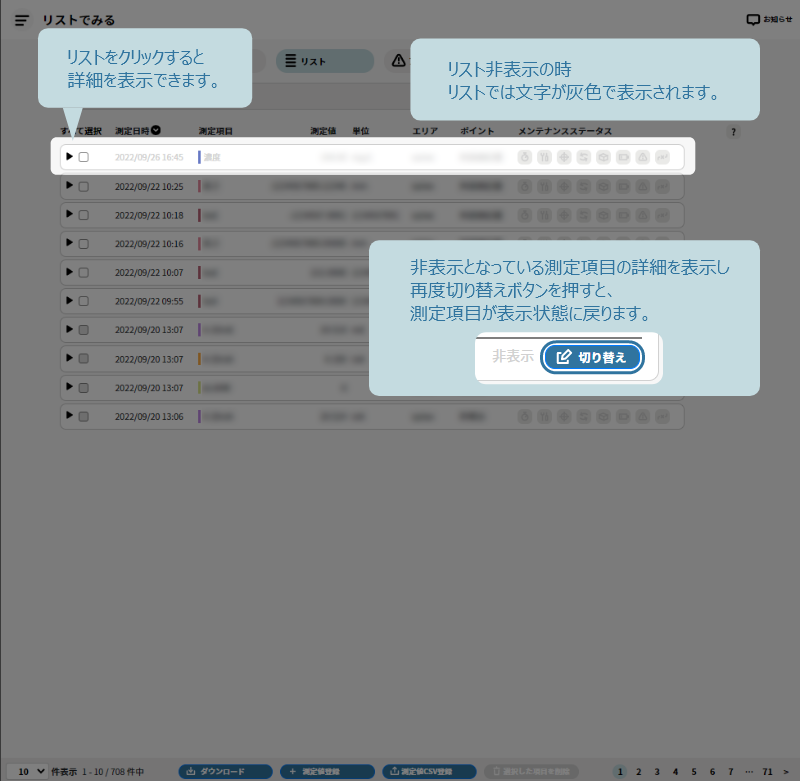The image size is (800, 781).
Task: Check the box for 2022/09/22 10:16 row
Action: click(x=84, y=244)
